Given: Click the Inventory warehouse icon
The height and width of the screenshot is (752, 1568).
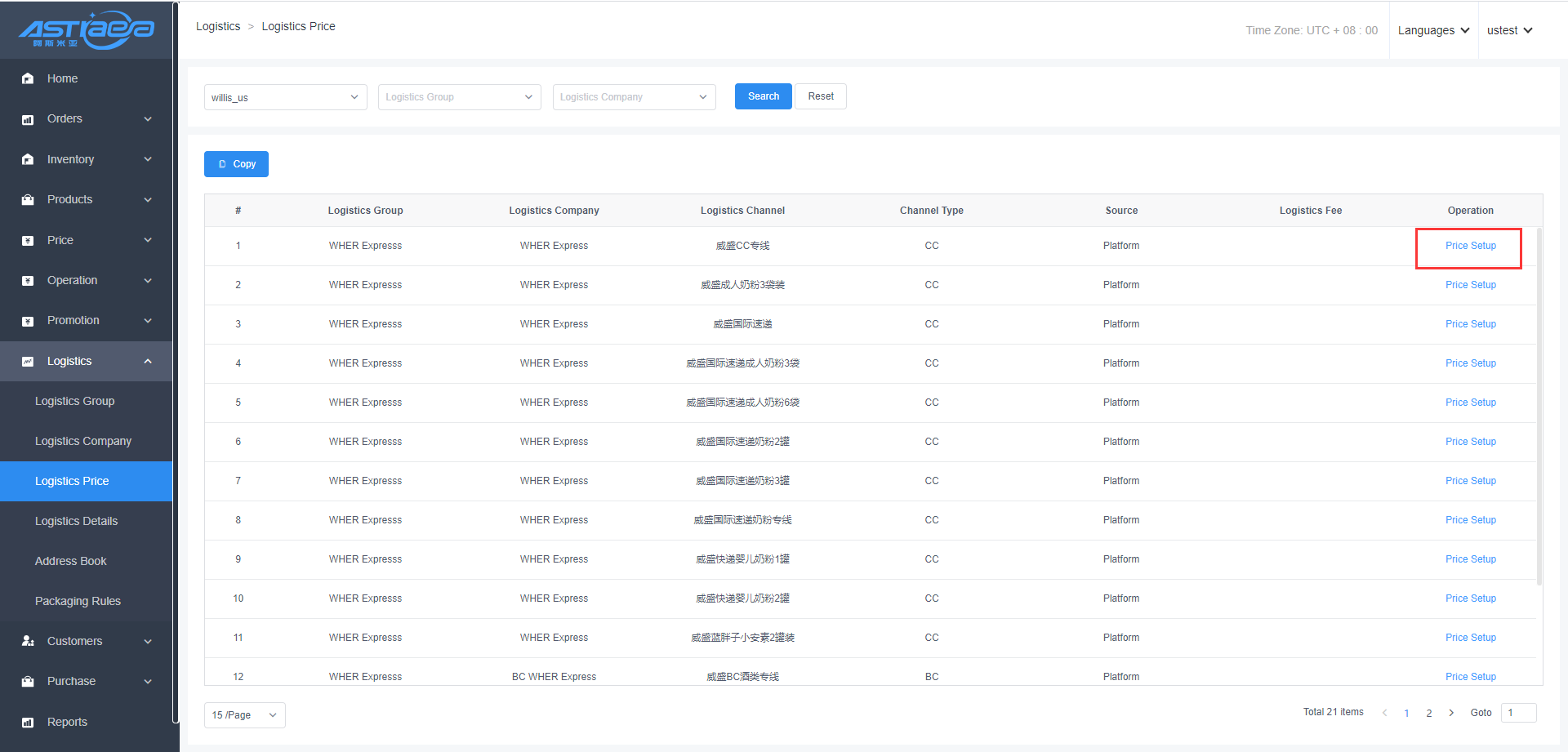Looking at the screenshot, I should [28, 159].
